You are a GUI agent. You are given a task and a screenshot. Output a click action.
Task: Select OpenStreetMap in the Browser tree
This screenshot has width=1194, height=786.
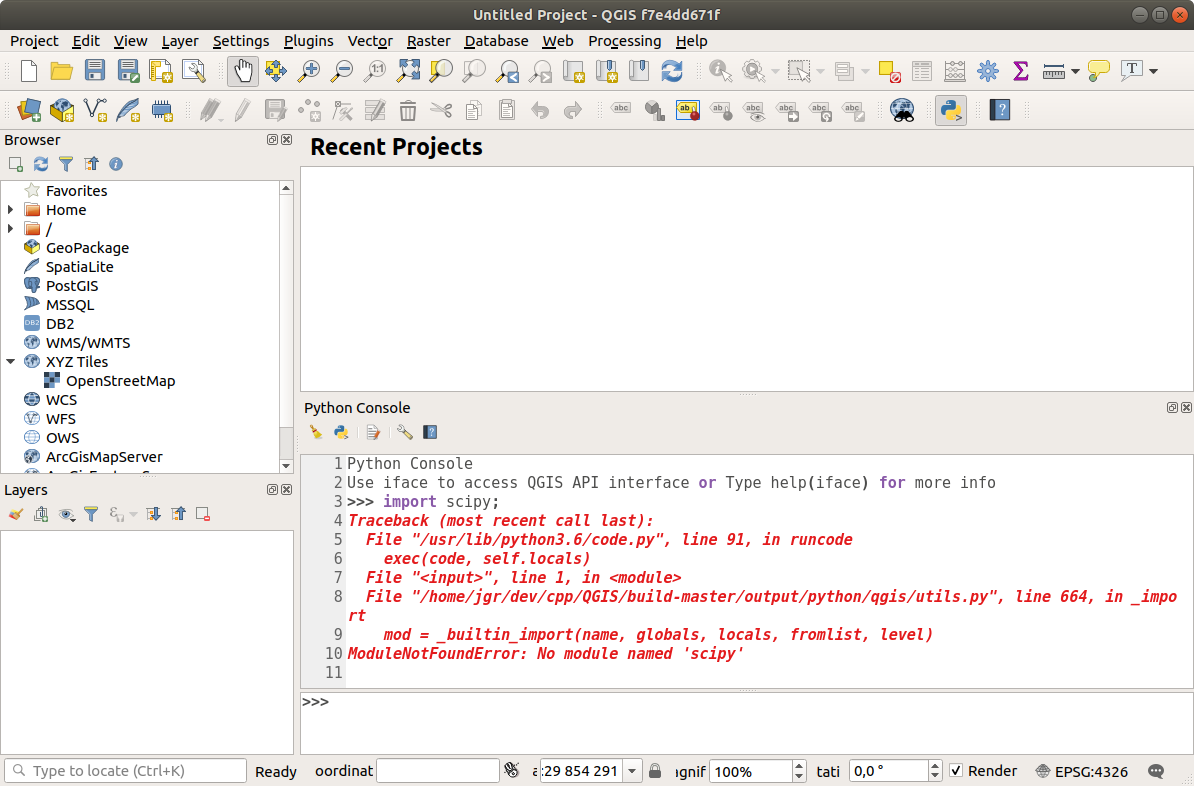pyautogui.click(x=120, y=381)
